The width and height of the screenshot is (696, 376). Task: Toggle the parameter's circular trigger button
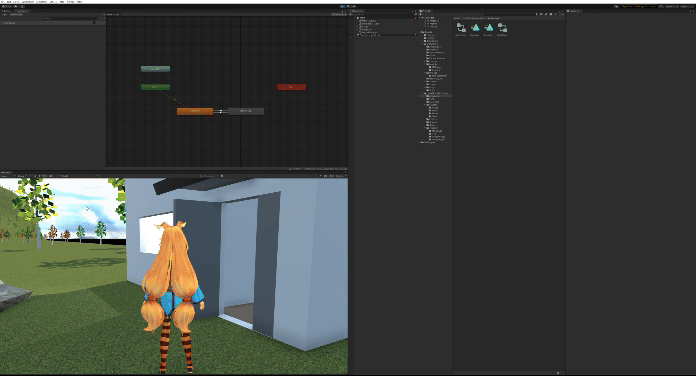[x=95, y=23]
